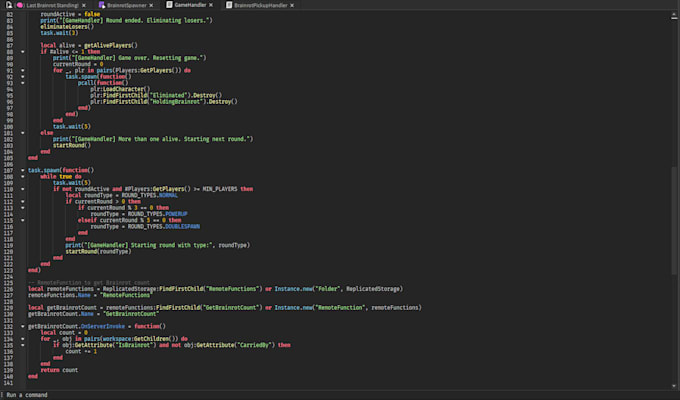Image resolution: width=680 pixels, height=400 pixels.
Task: Click MIN_PLAYERS constant on line 110
Action: tap(220, 189)
